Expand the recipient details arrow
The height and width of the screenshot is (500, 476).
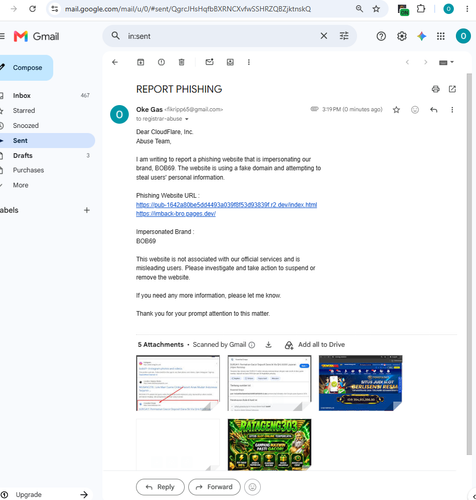coord(187,119)
